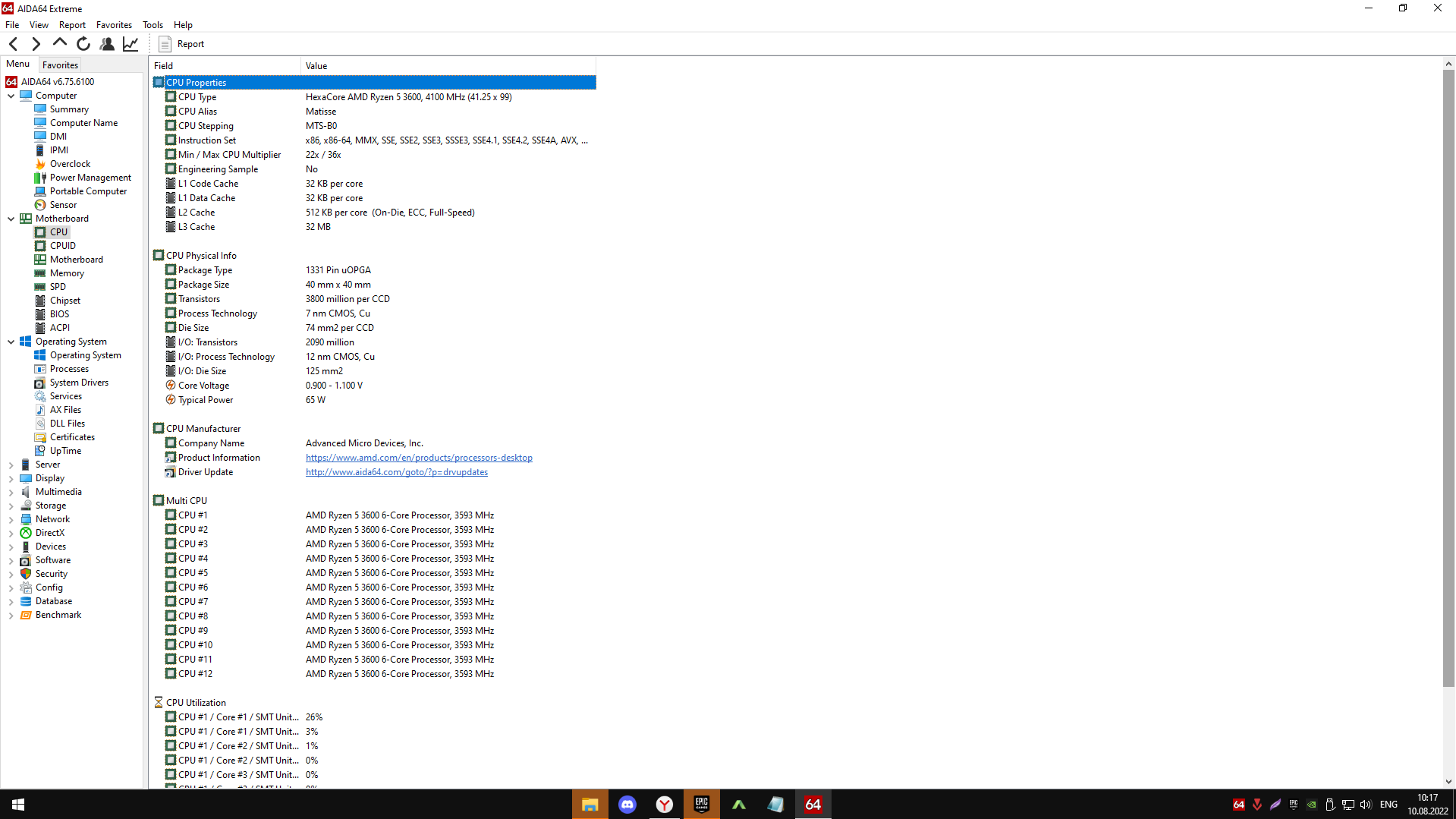The width and height of the screenshot is (1456, 819).
Task: Select the SPD icon in tree
Action: 40,287
